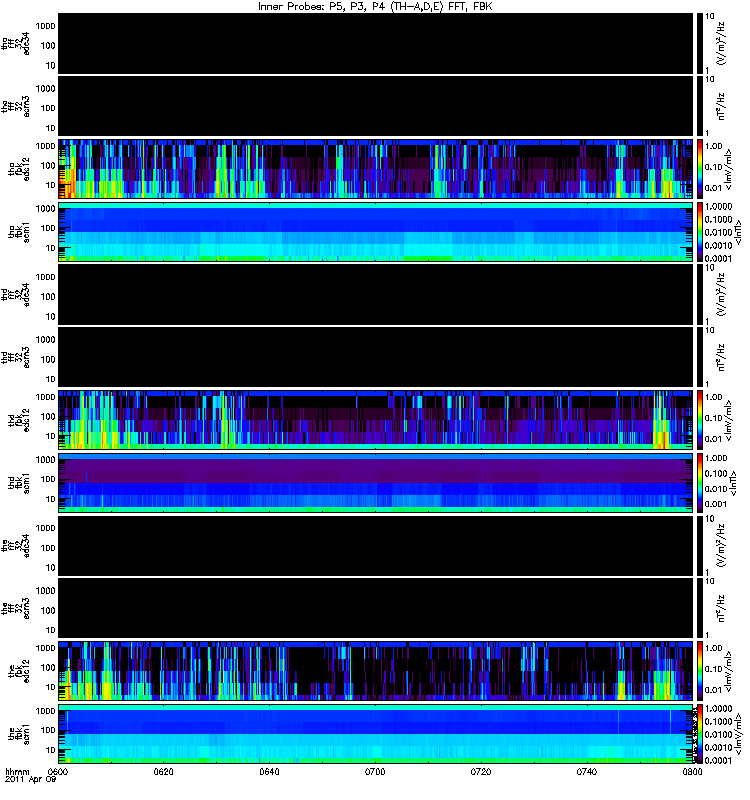This screenshot has height=800, width=750.
Task: Click the 0600 time axis label
Action: (x=58, y=771)
